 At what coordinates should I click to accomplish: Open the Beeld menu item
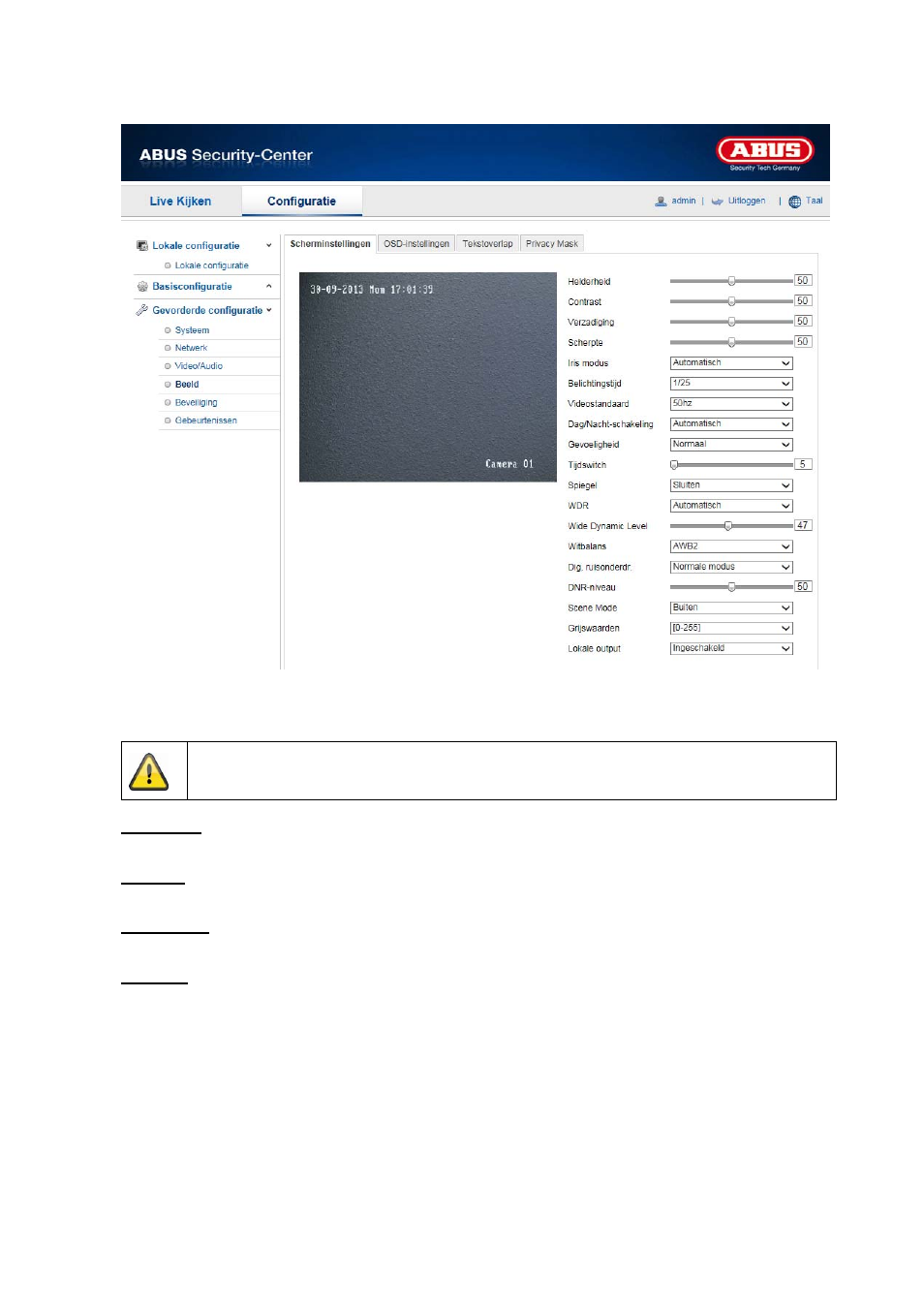(x=187, y=385)
